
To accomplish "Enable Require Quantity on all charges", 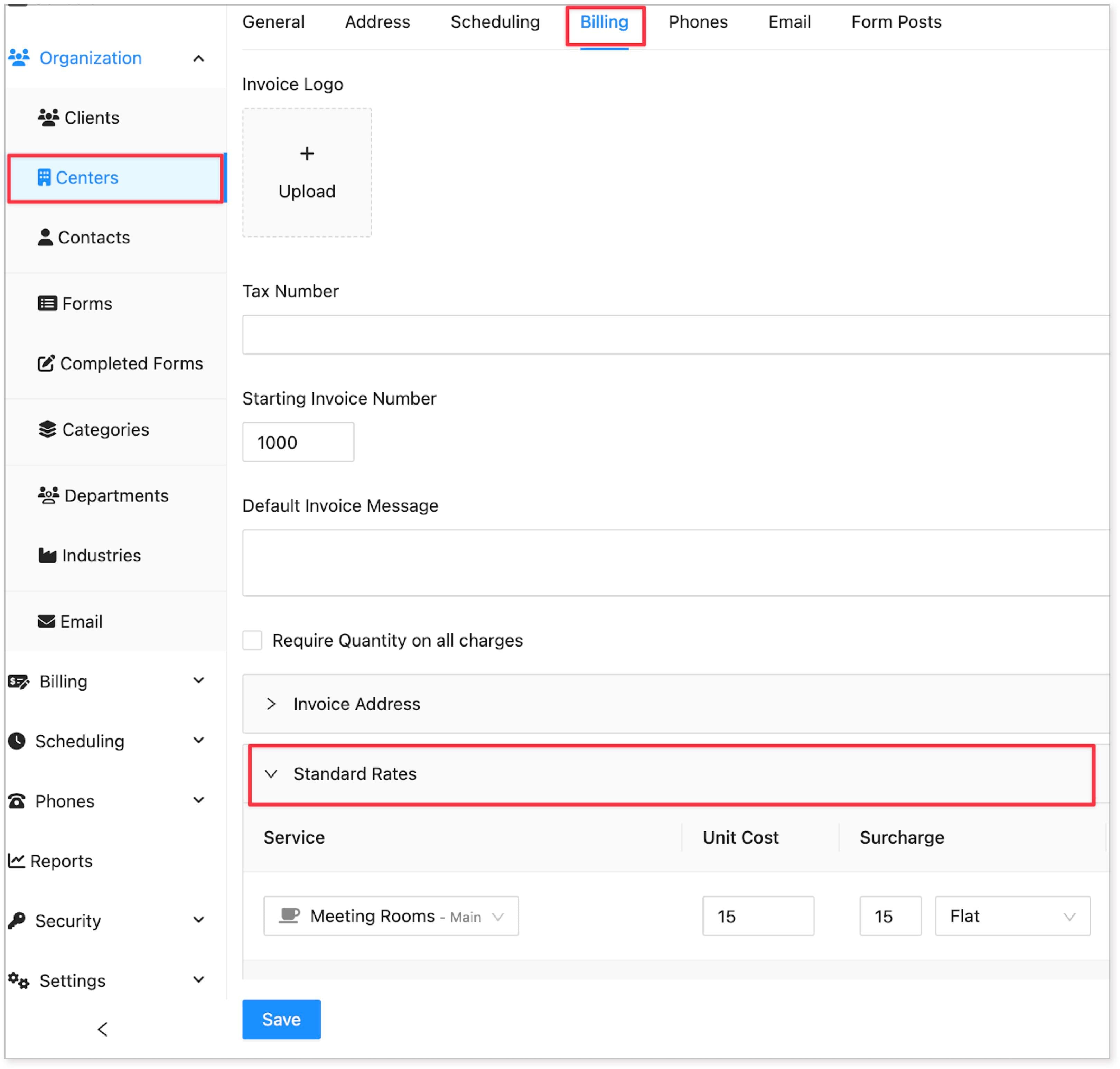I will pos(252,640).
